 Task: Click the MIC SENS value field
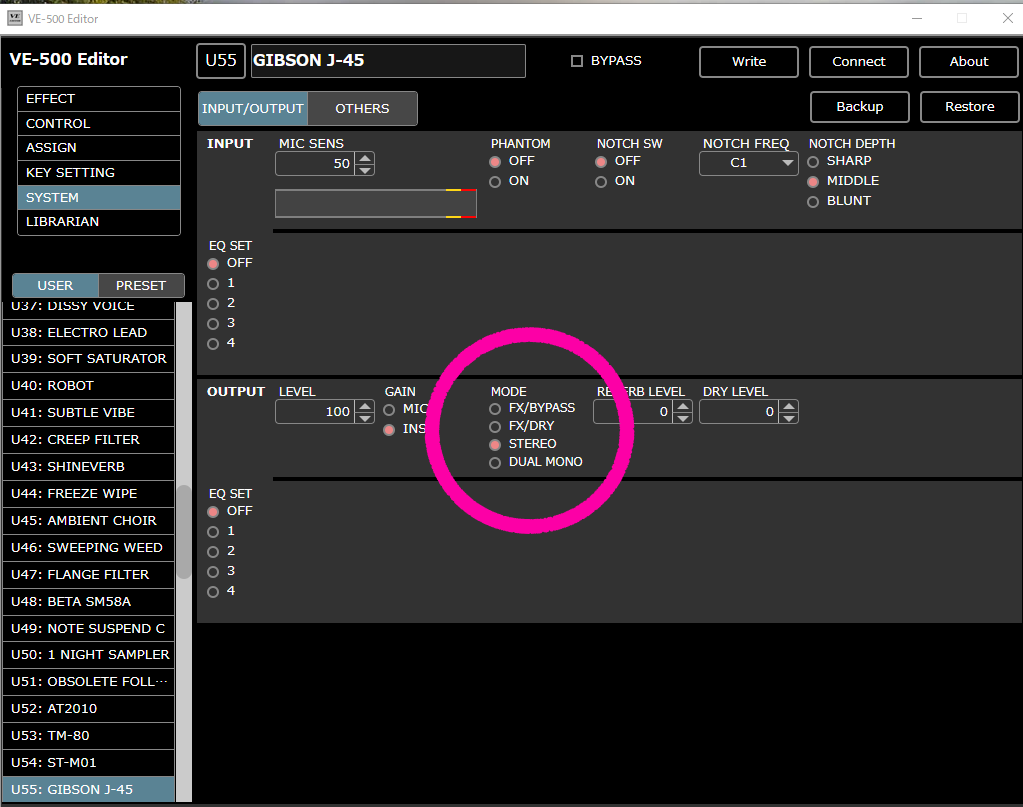point(316,164)
